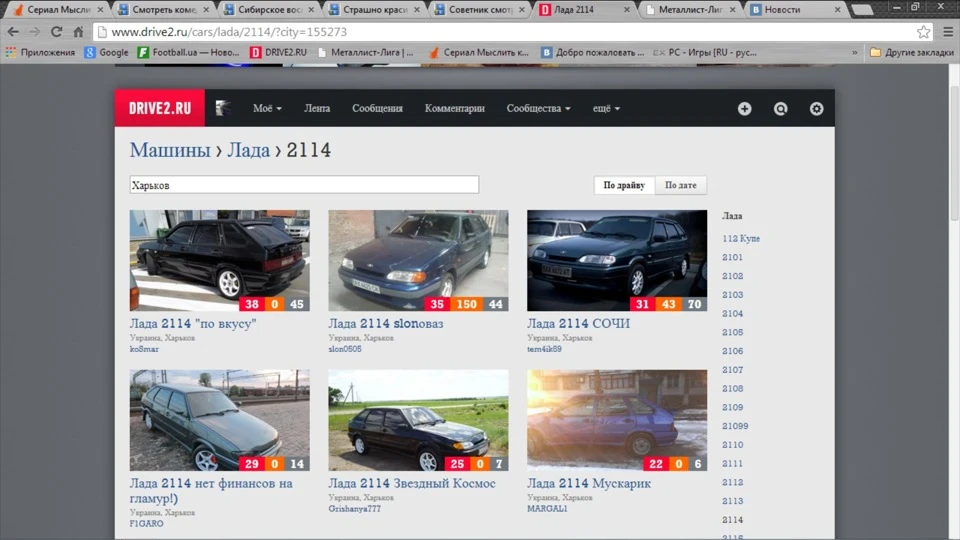960x540 pixels.
Task: Open the PC - Игры bookmark
Action: click(x=705, y=53)
